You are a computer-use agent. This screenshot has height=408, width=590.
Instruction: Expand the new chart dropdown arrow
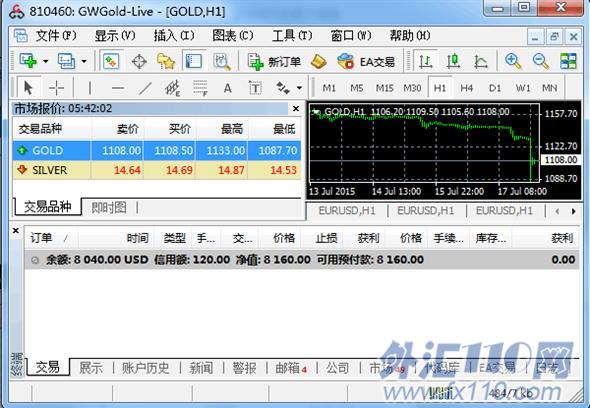click(x=46, y=61)
